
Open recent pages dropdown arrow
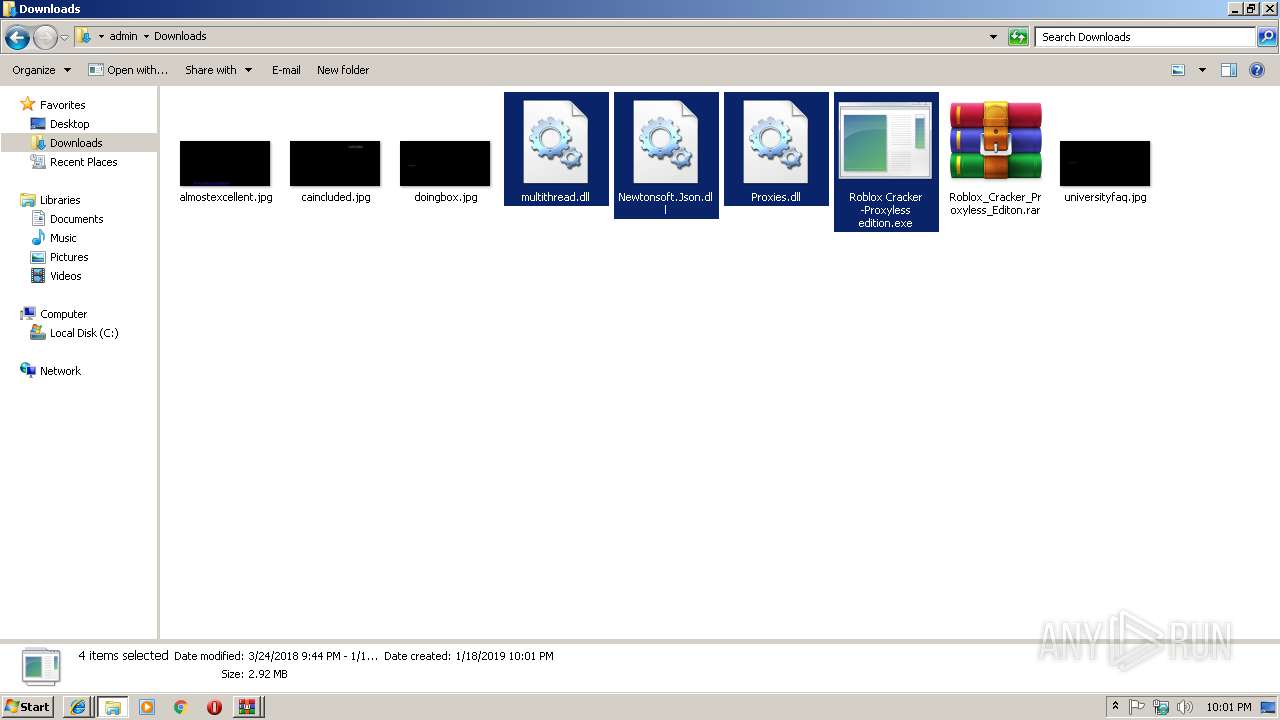(65, 37)
